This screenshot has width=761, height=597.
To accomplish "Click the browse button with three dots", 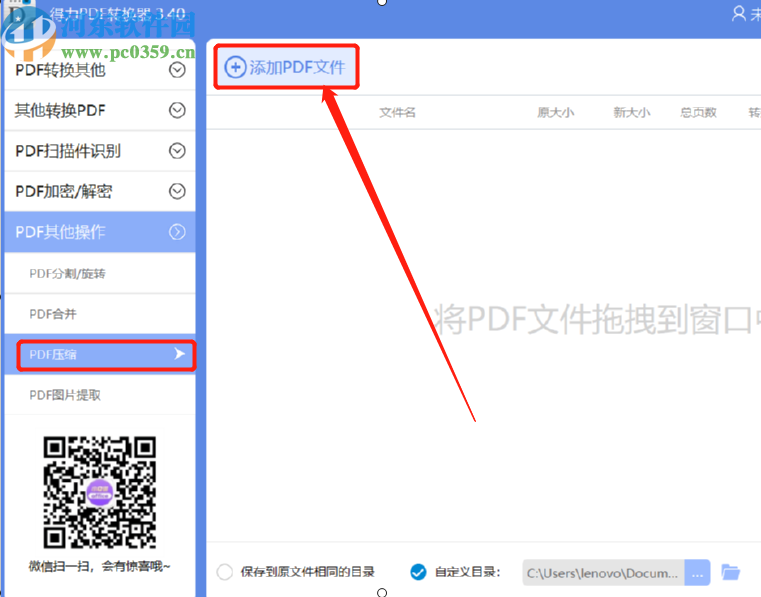I will click(x=697, y=573).
